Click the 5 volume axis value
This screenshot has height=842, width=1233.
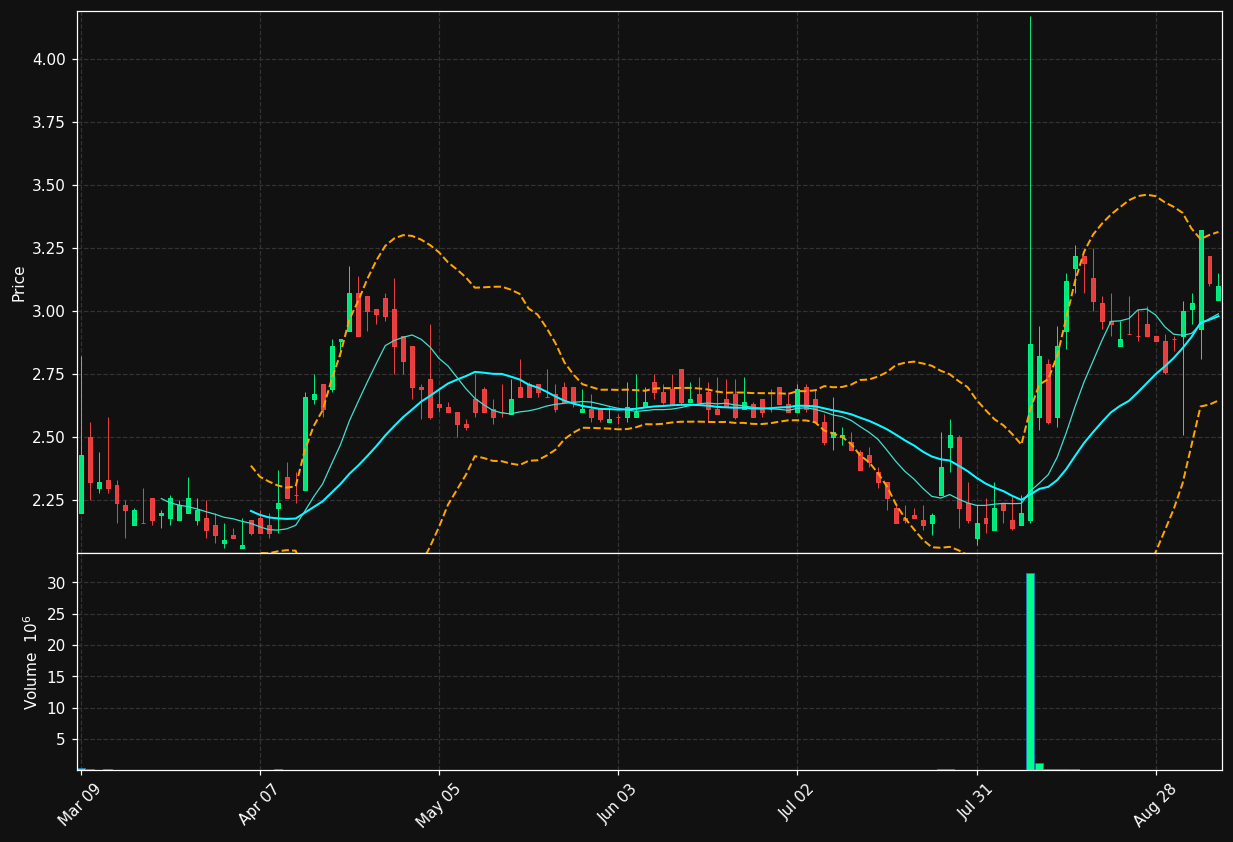pyautogui.click(x=61, y=740)
